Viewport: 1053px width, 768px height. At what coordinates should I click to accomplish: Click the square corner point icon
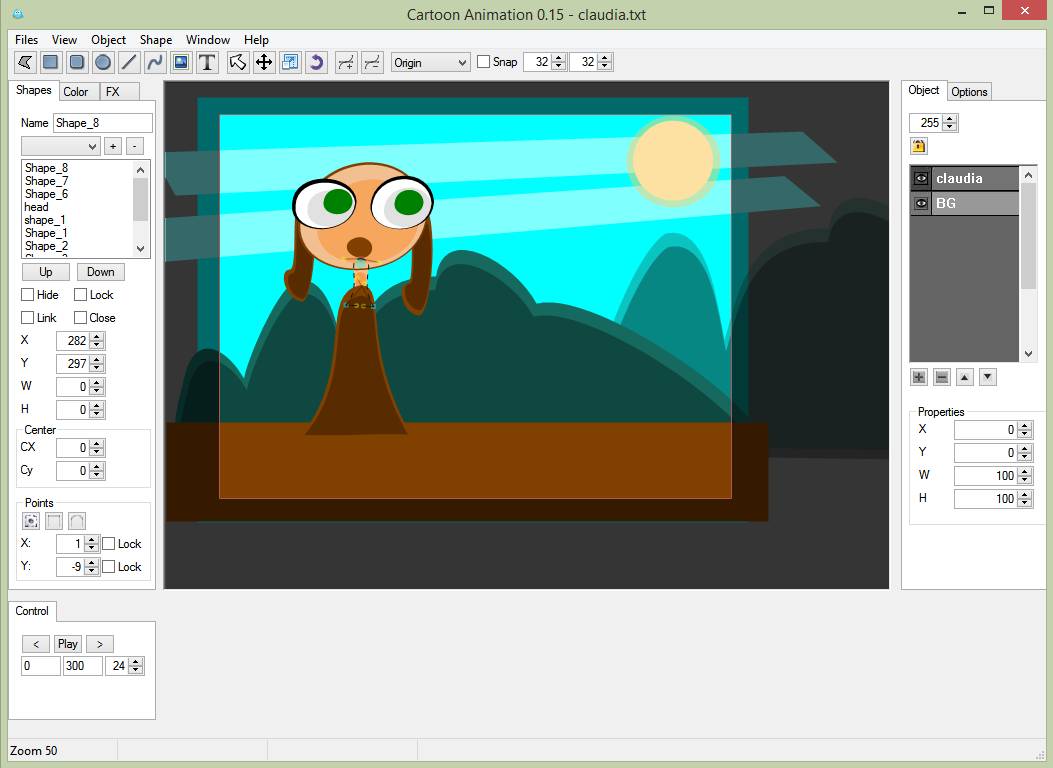tap(54, 521)
